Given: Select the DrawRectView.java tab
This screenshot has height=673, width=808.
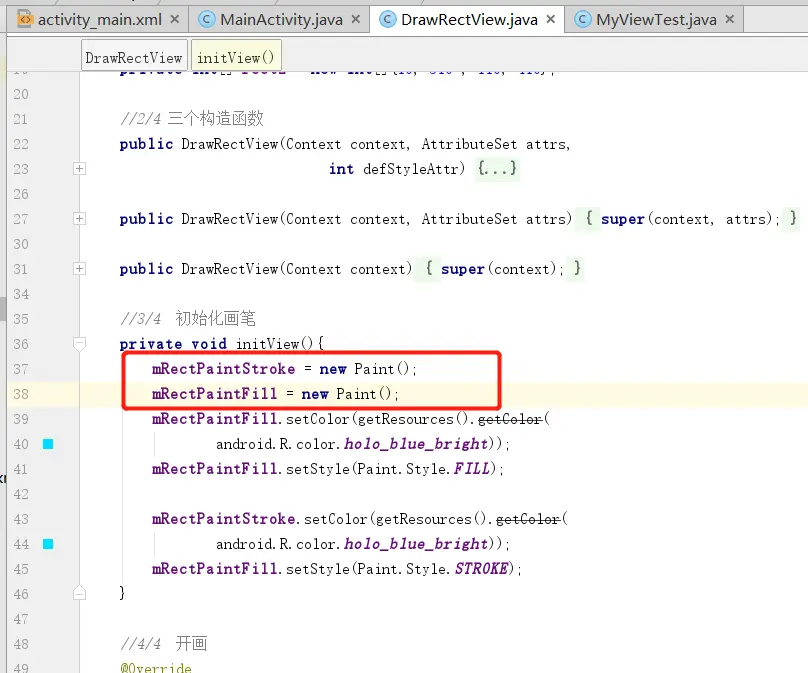Looking at the screenshot, I should pos(468,20).
